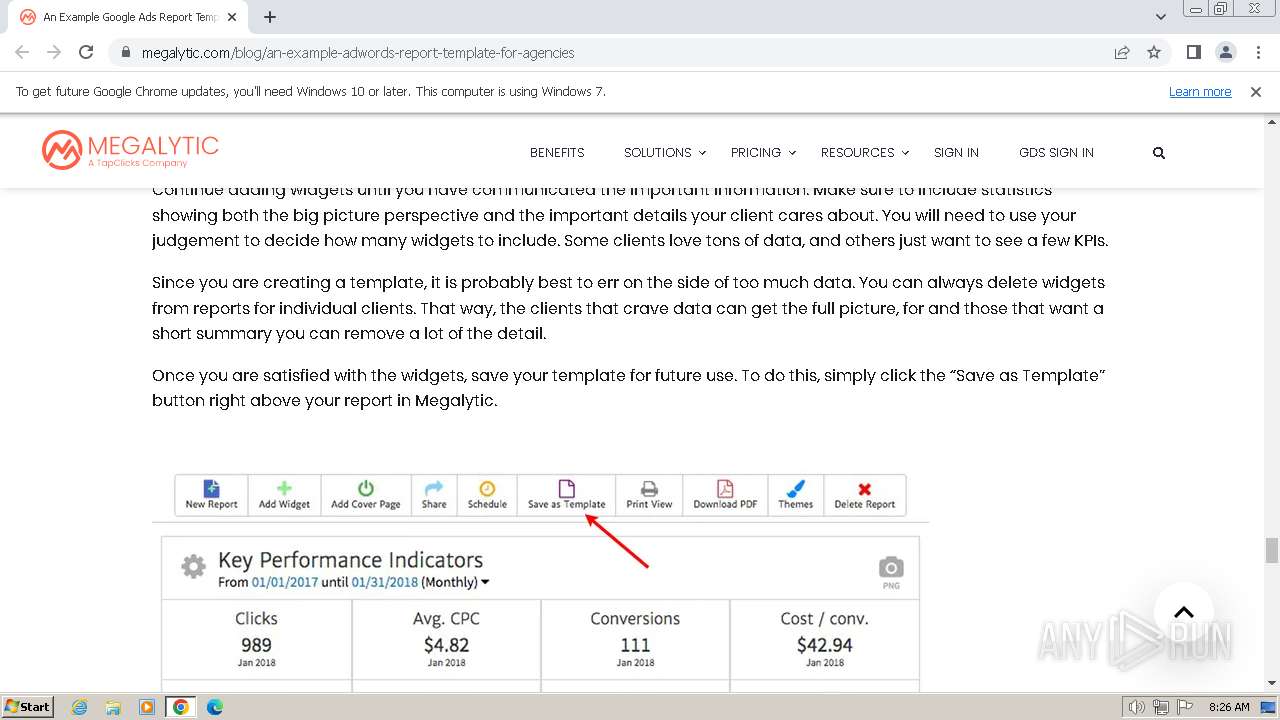
Task: Click the 01/31/2018 end date
Action: pos(384,582)
